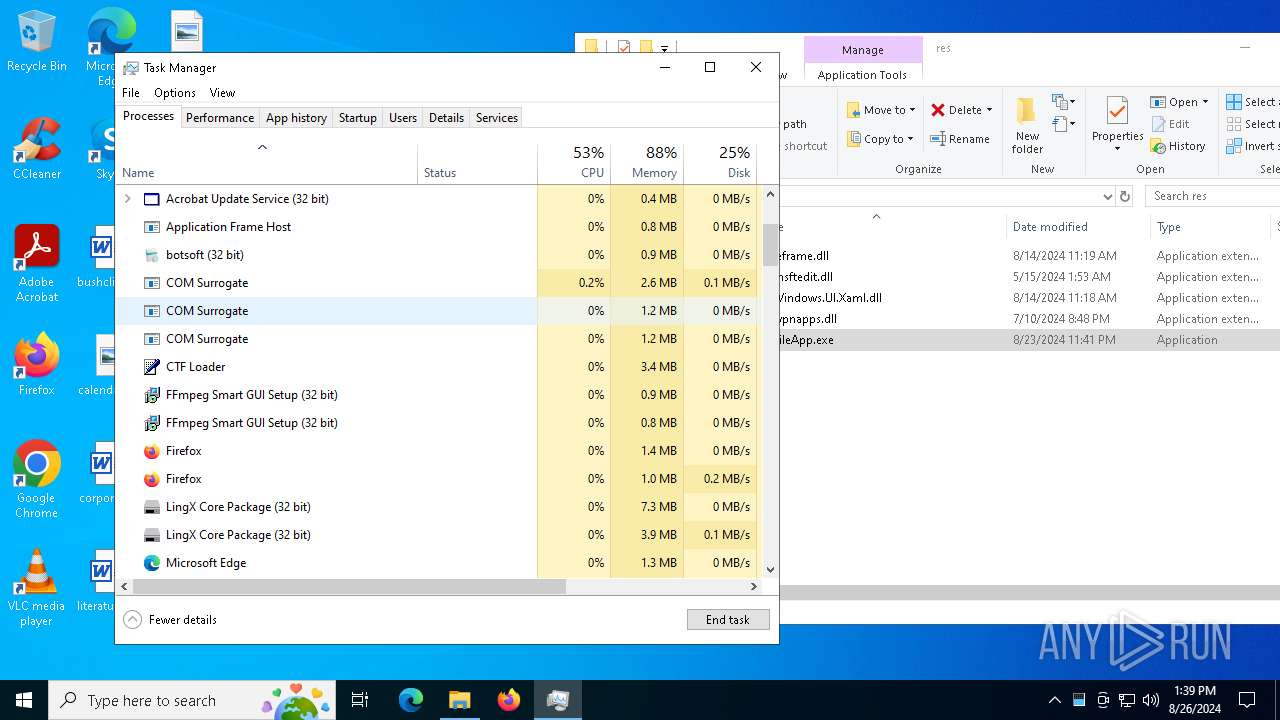
Task: Select the Windows.UI.Xaml.dll file
Action: (1029, 298)
